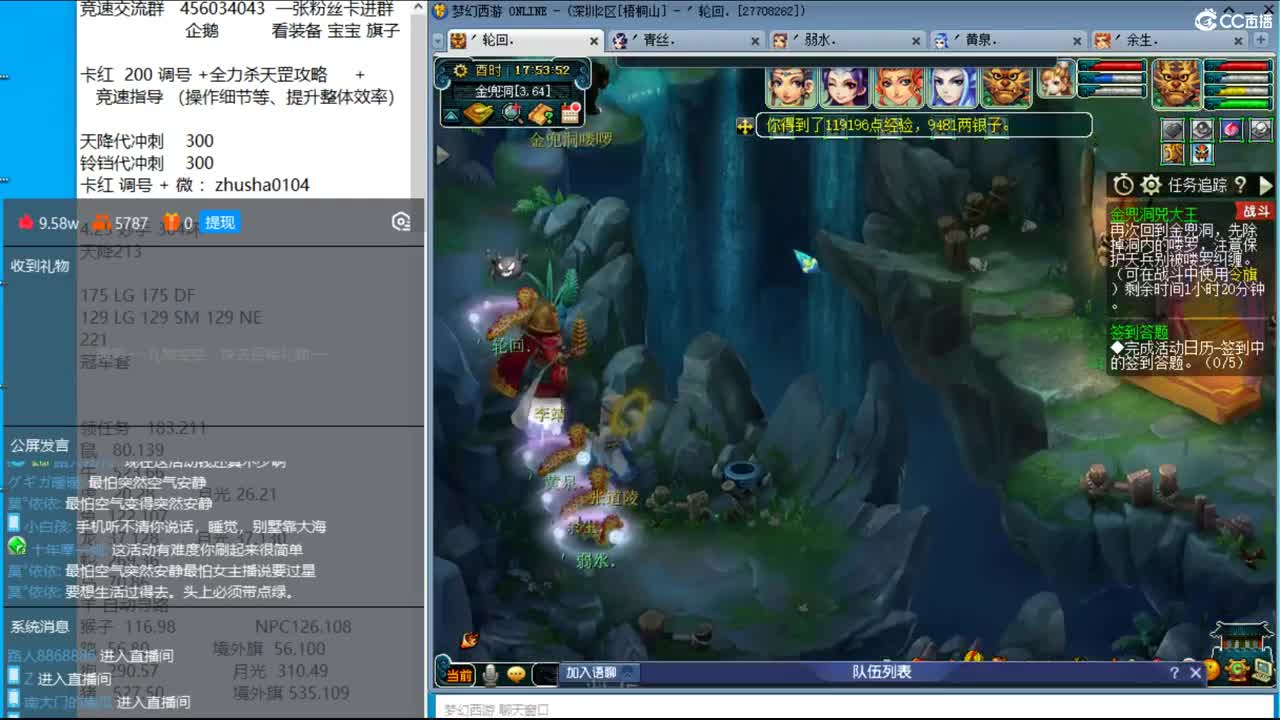Screen dimensions: 1280x720
Task: Click the flying fish sprite on the map
Action: click(x=806, y=262)
